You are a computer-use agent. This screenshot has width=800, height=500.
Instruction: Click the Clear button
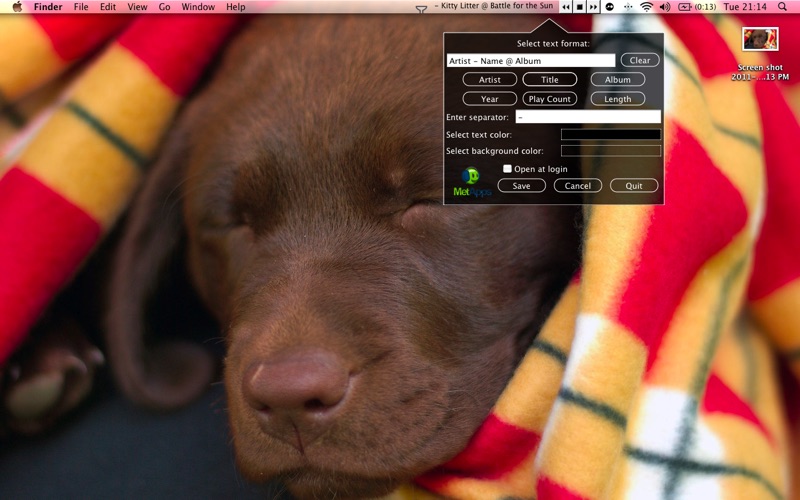coord(640,60)
